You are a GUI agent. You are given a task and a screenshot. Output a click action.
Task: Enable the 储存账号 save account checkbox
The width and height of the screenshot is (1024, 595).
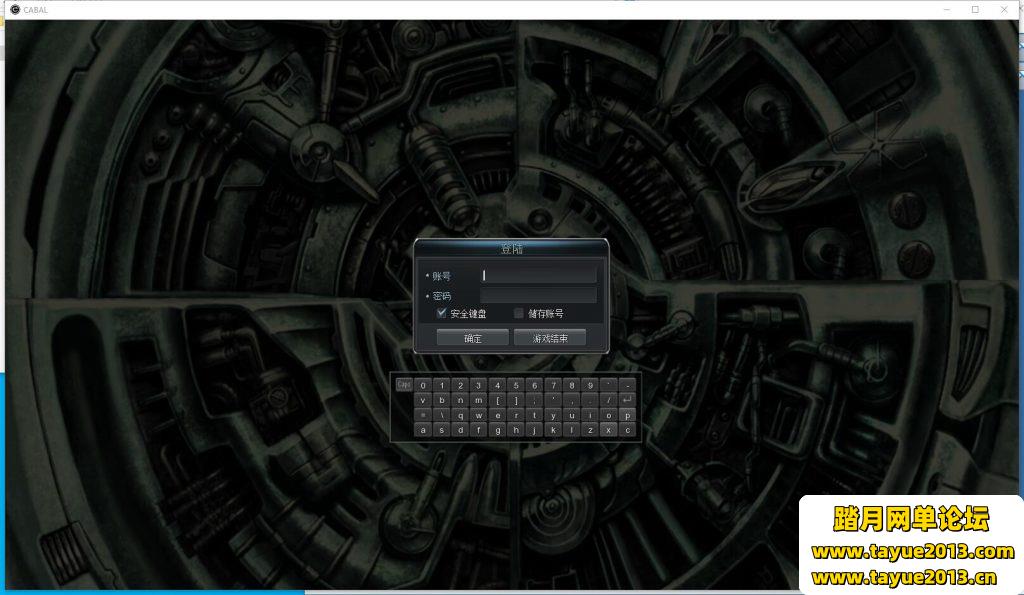point(519,314)
